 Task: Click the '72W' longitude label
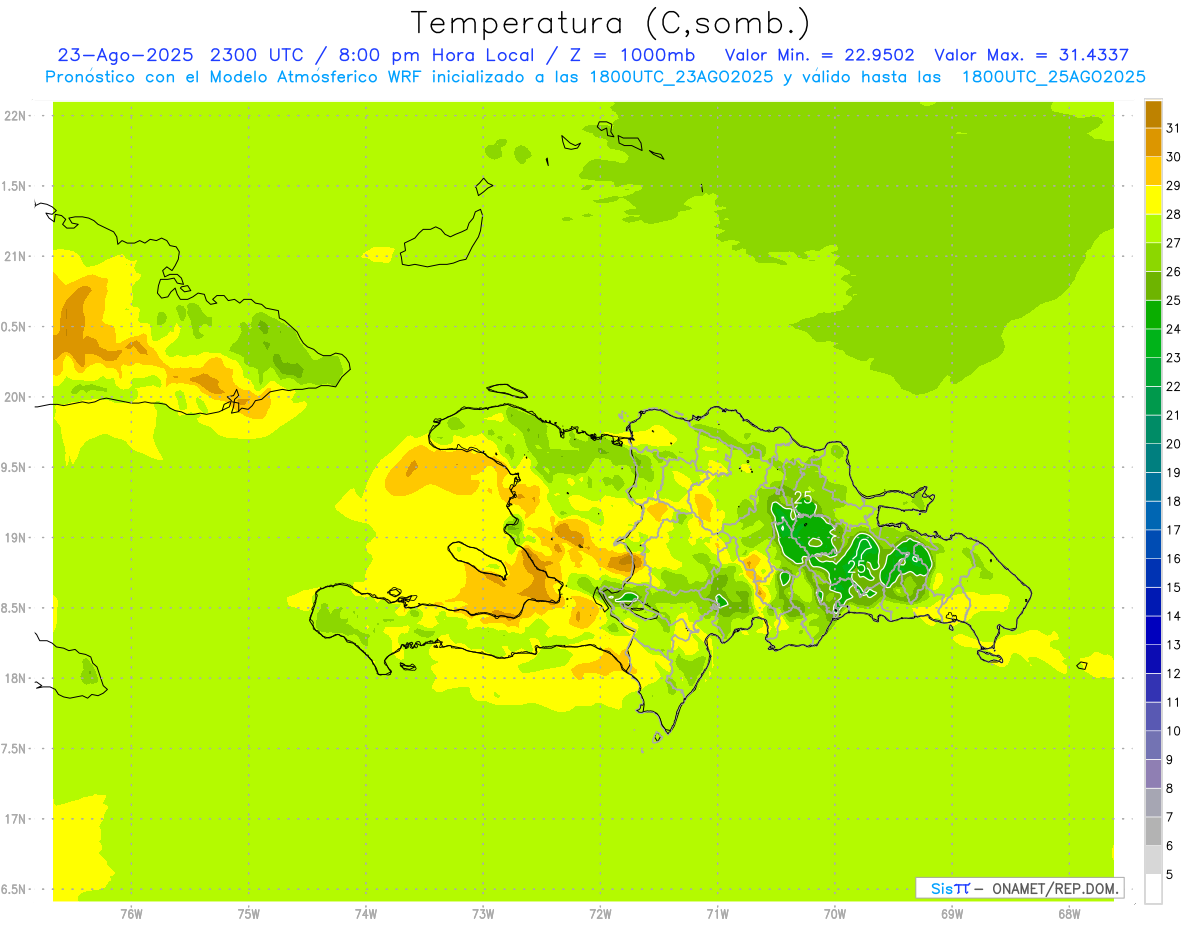[x=600, y=914]
